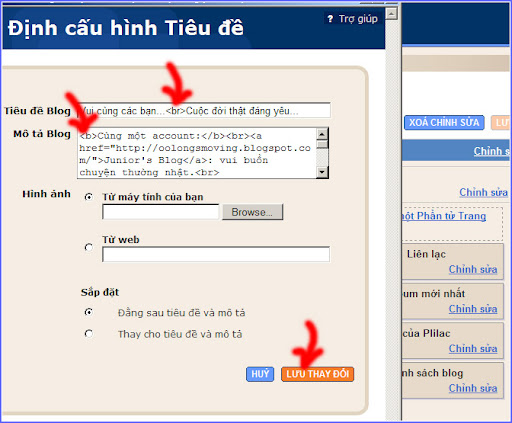Open 'Chỉnh sửa' link under 'của Plilac'
This screenshot has height=423, width=512.
pyautogui.click(x=473, y=349)
